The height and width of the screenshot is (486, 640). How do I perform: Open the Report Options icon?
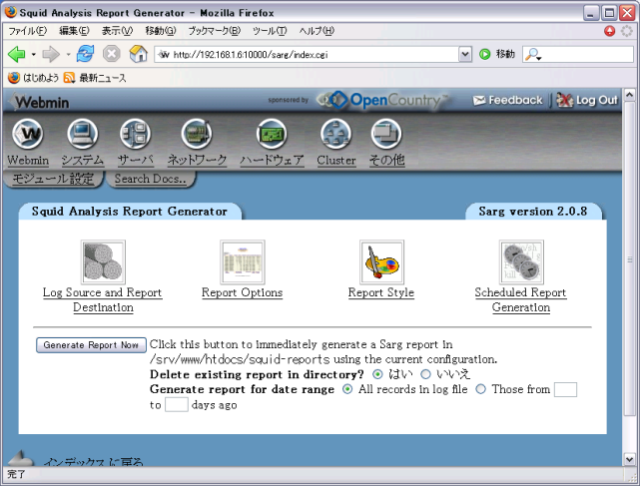click(x=242, y=262)
